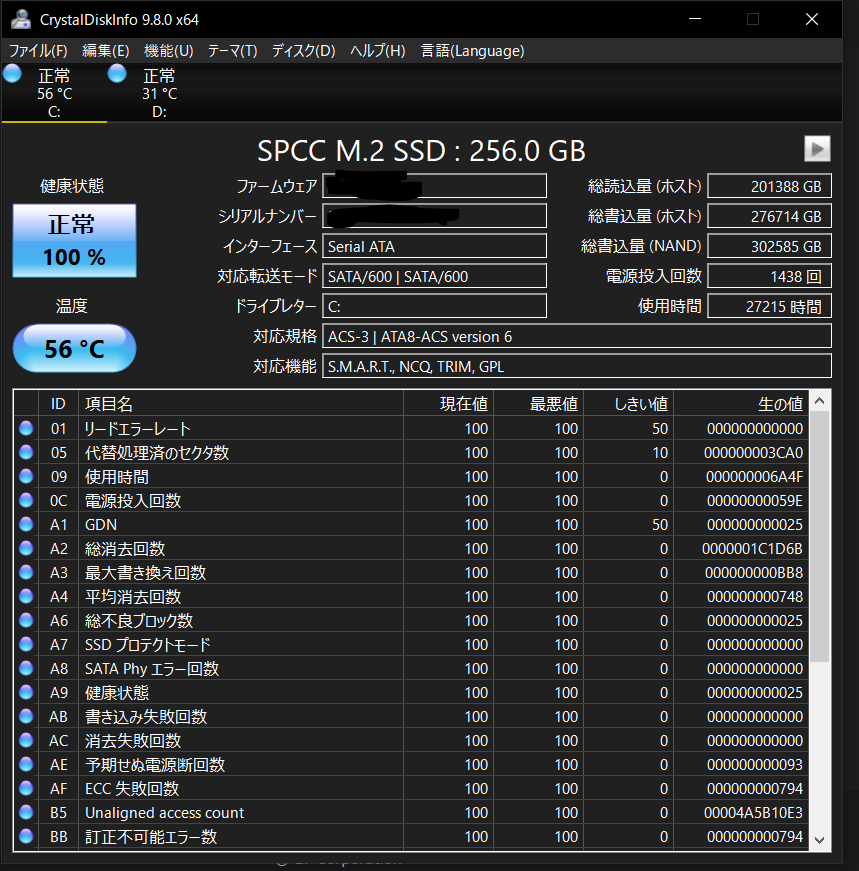Click the status dot for row A4 平均消去回数
Image resolution: width=859 pixels, height=871 pixels.
(26, 596)
